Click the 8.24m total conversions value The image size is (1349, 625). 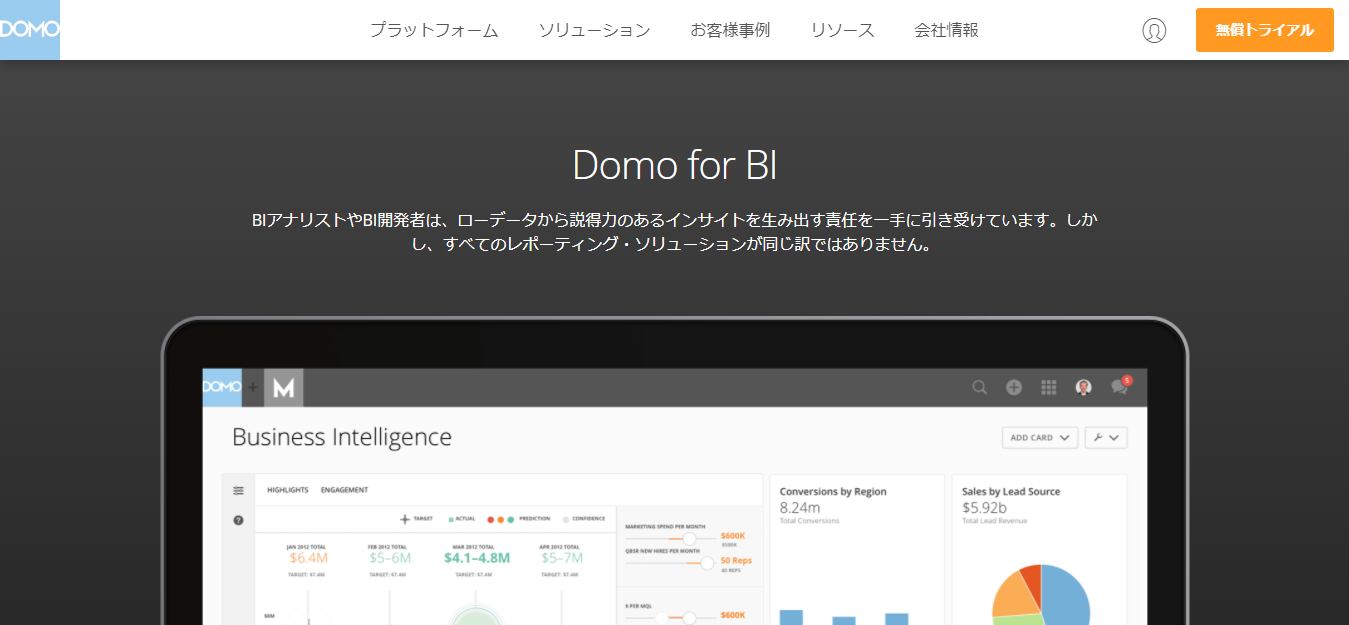(x=800, y=508)
